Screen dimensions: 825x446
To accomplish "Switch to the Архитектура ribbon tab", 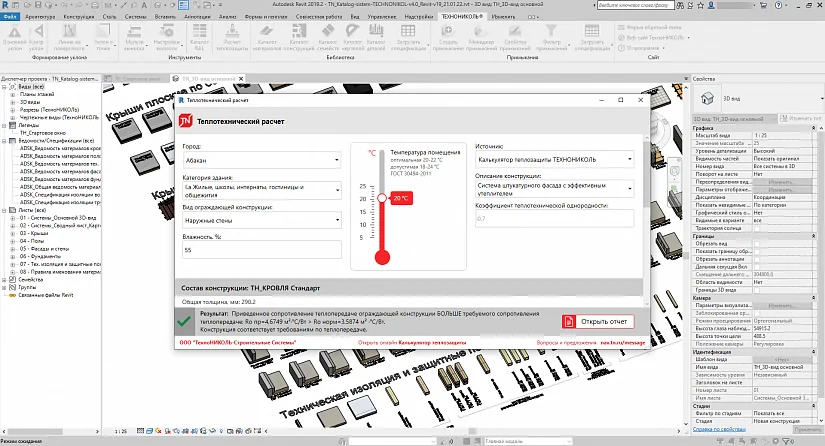I will point(40,16).
